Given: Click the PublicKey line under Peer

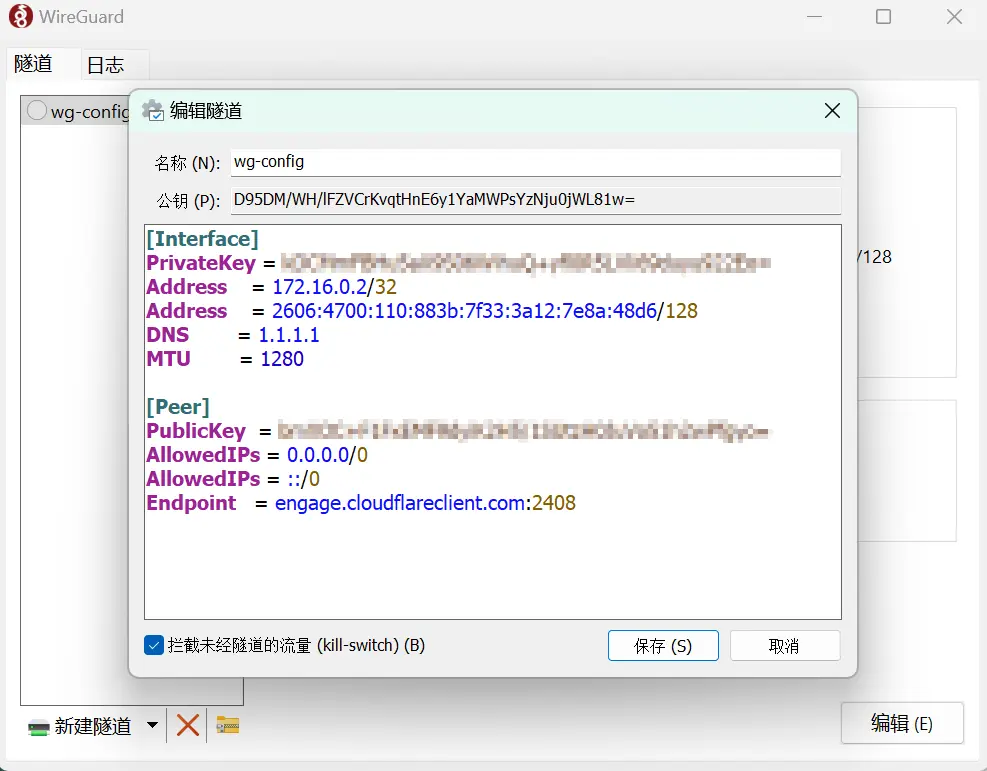Looking at the screenshot, I should click(458, 431).
